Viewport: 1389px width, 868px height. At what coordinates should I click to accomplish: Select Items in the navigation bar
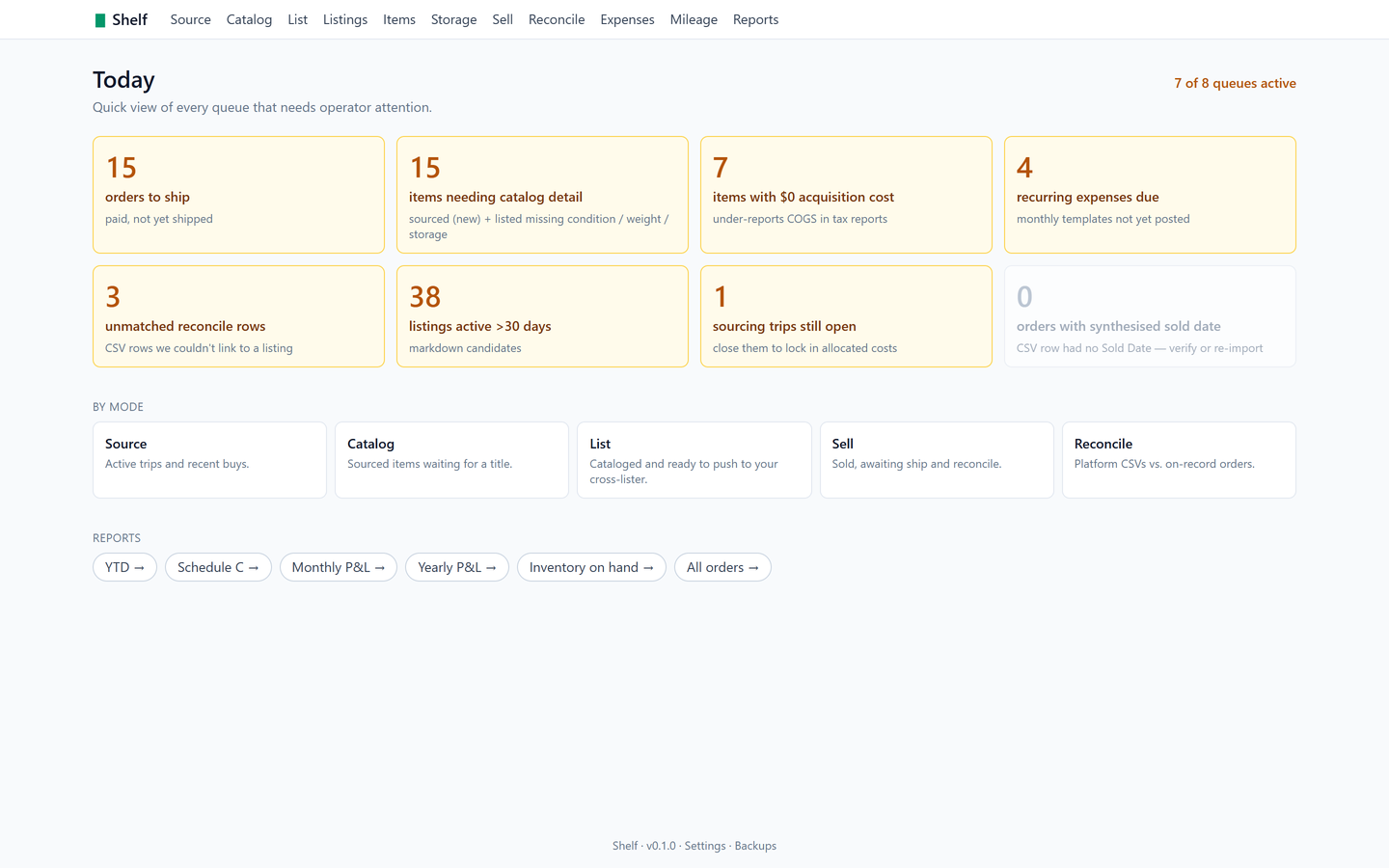399,19
